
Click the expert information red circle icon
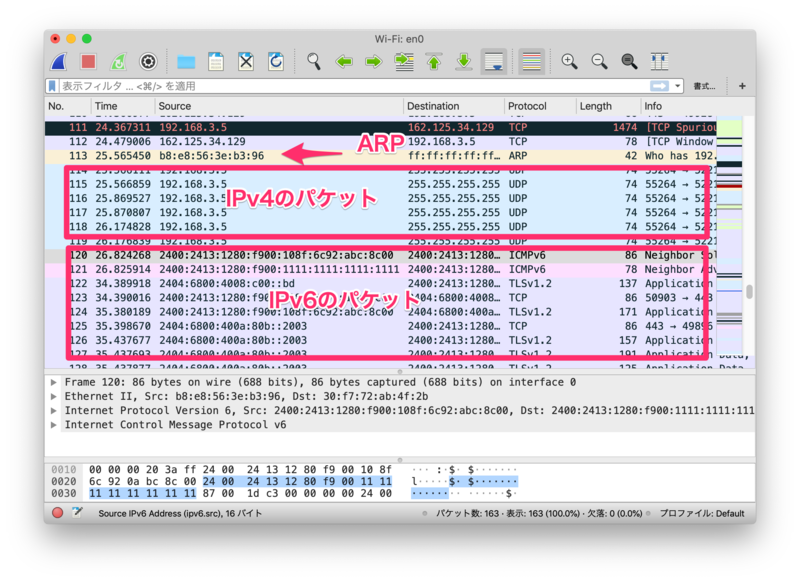(x=58, y=513)
